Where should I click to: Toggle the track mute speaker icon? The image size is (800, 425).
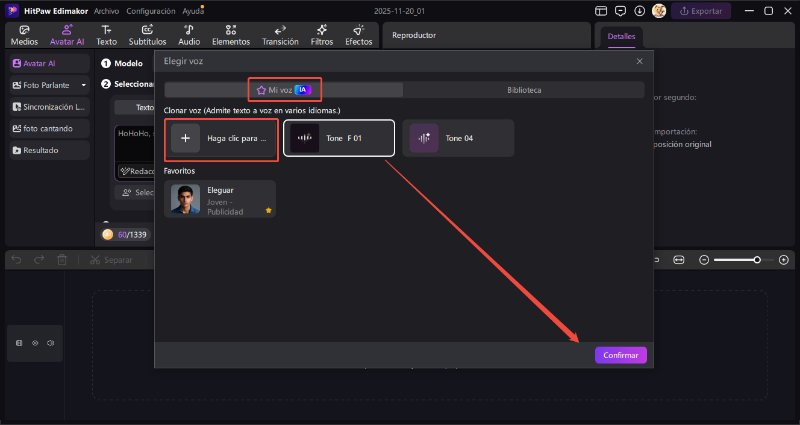click(x=50, y=343)
